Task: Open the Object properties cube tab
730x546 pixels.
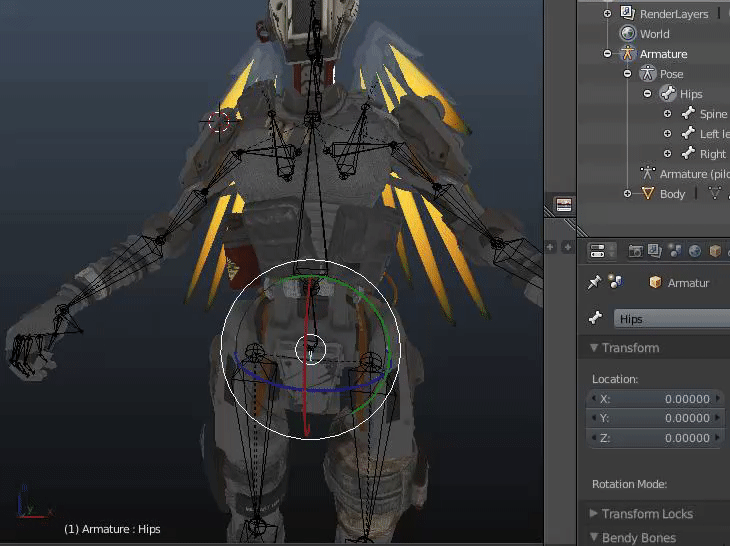Action: click(x=715, y=251)
